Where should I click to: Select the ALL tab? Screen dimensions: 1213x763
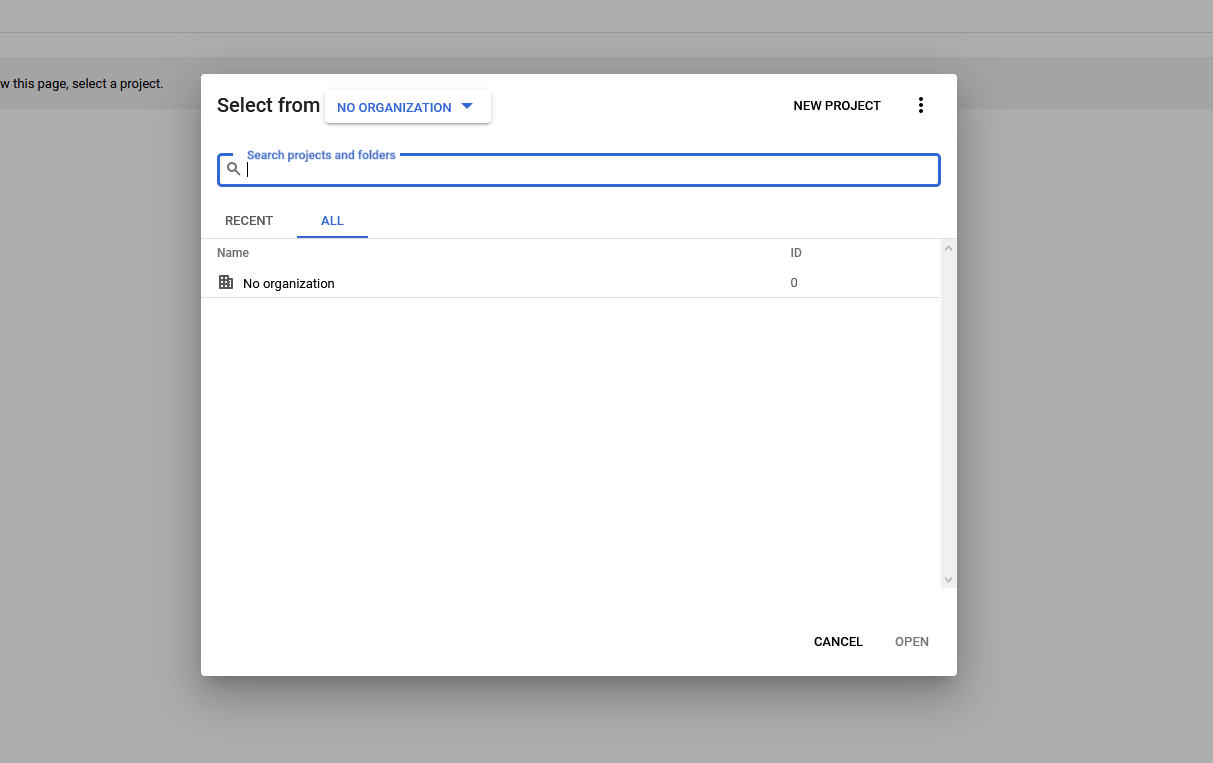tap(332, 221)
